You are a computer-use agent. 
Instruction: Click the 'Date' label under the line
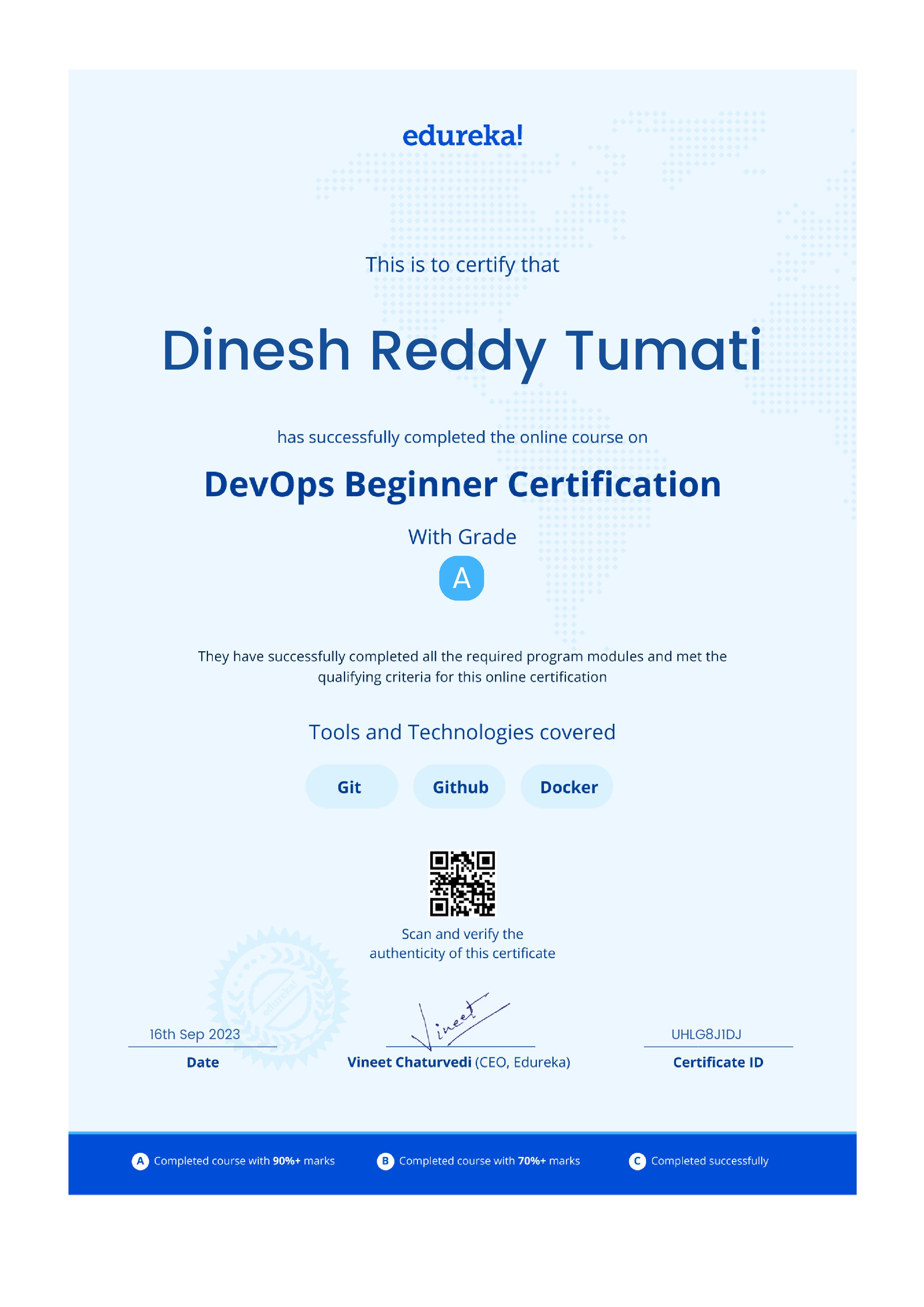tap(203, 1062)
